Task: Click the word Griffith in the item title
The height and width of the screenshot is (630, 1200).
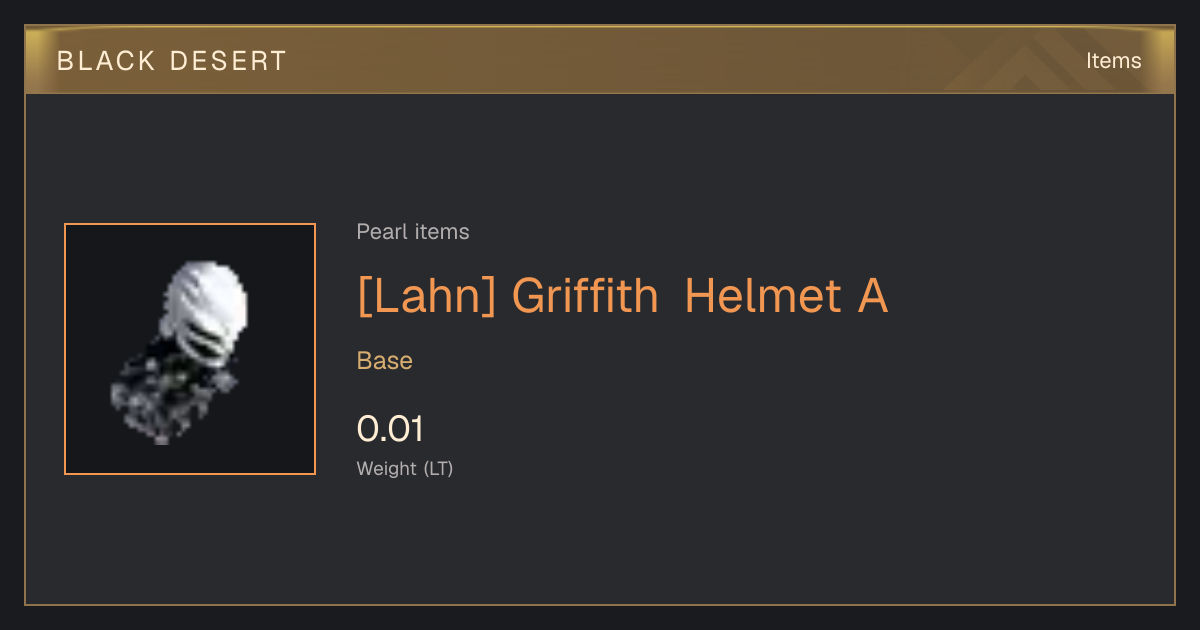Action: click(x=584, y=297)
